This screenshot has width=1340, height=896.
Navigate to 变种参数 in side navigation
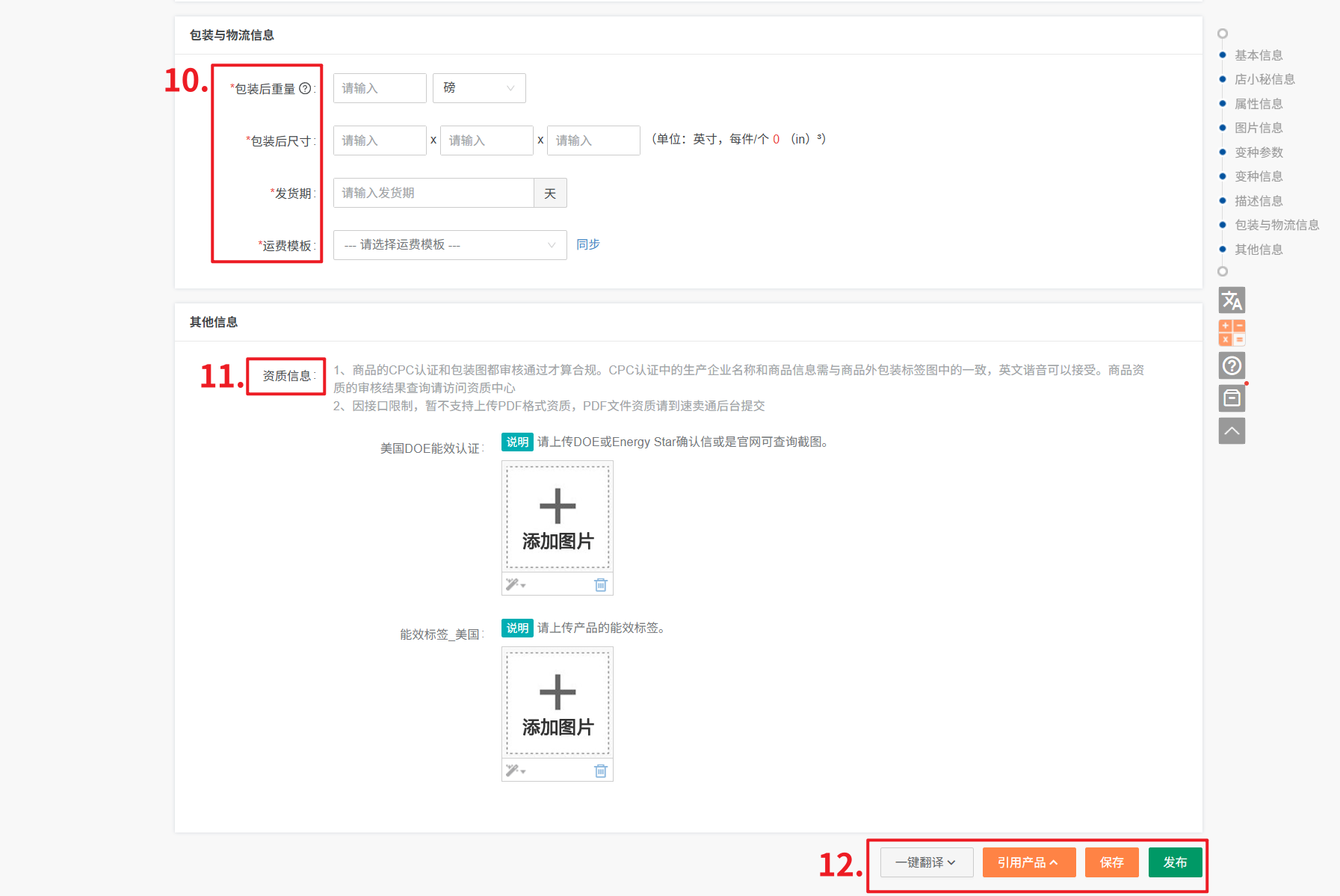[x=1258, y=152]
